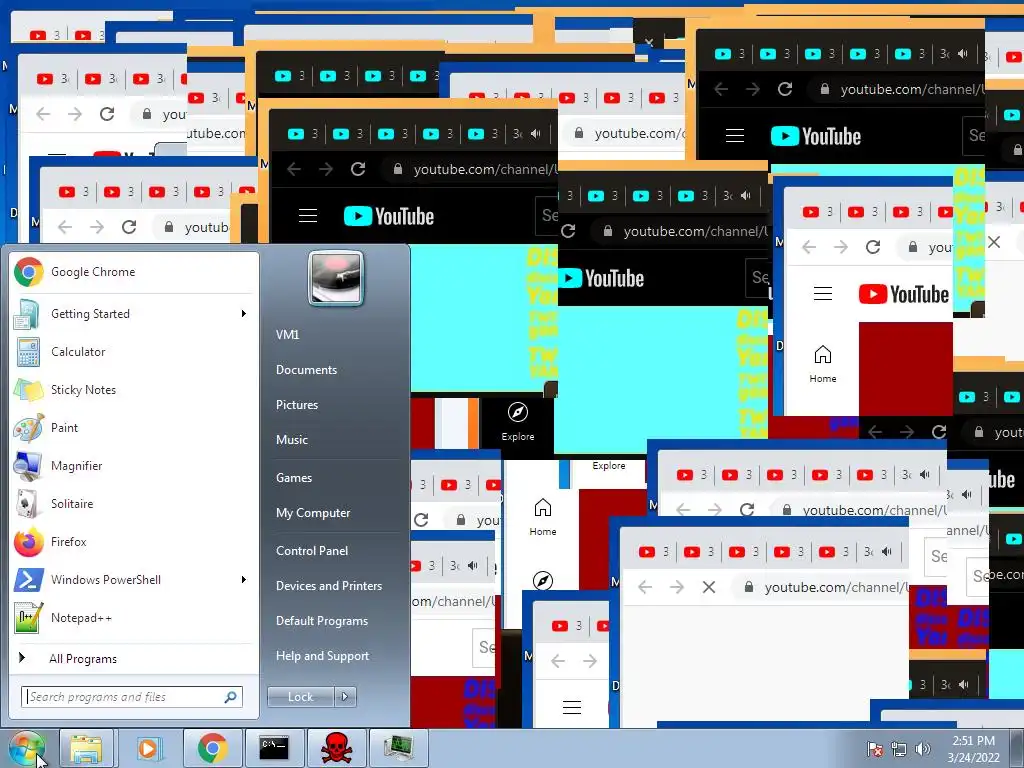Click the red YouTube logo

[904, 295]
